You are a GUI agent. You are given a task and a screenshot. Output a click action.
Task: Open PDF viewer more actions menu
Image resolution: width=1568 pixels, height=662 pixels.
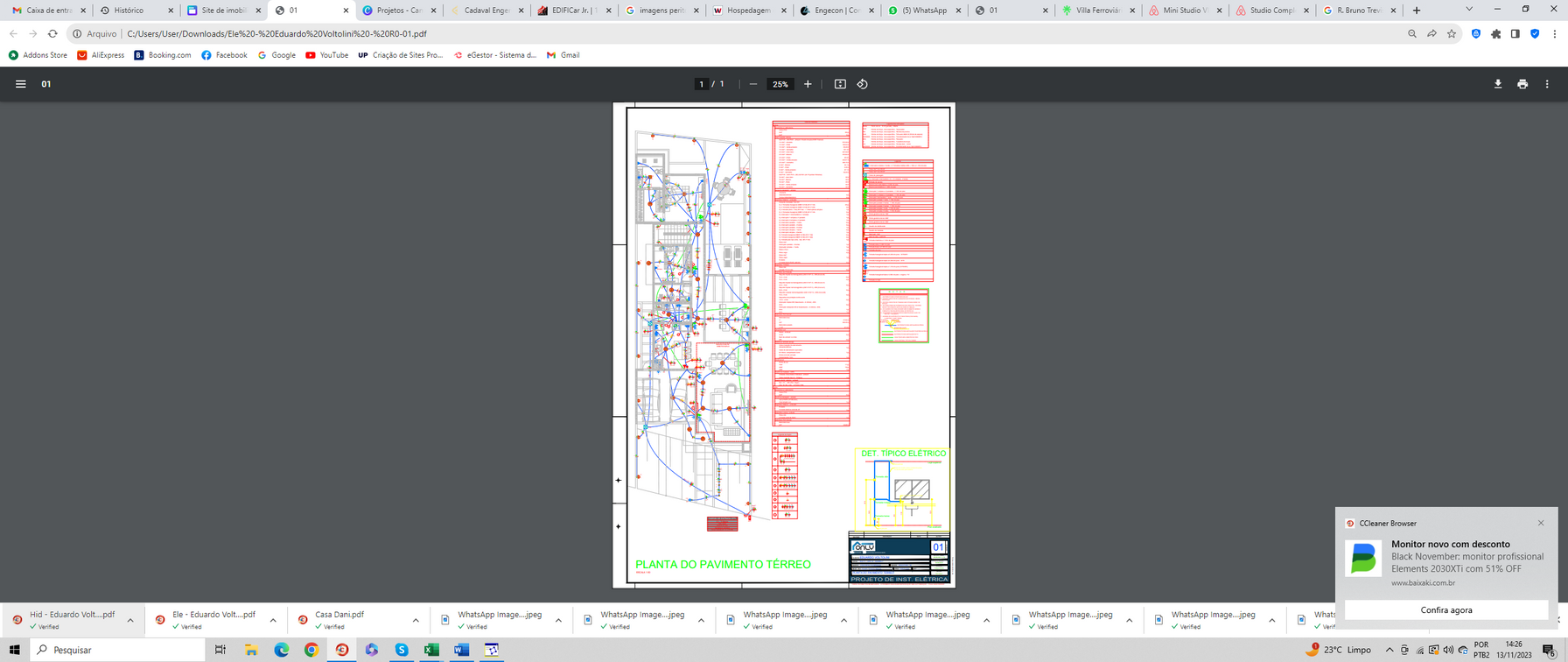point(1547,84)
